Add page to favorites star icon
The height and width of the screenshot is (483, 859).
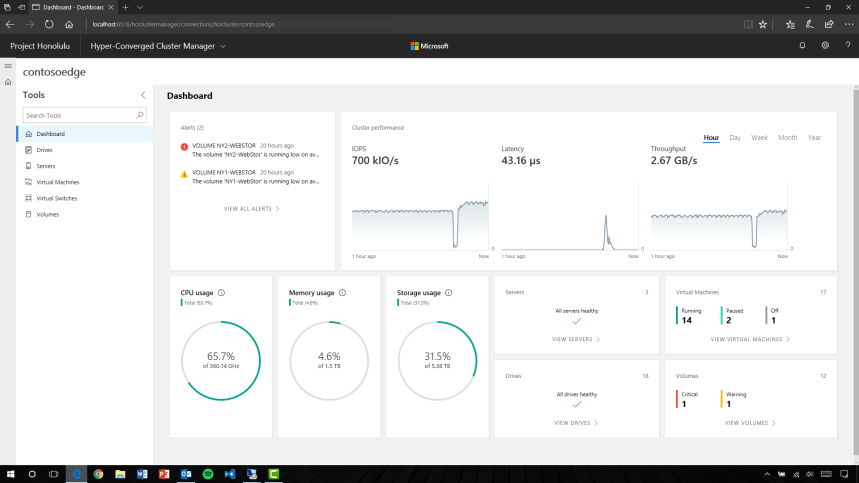[x=763, y=24]
